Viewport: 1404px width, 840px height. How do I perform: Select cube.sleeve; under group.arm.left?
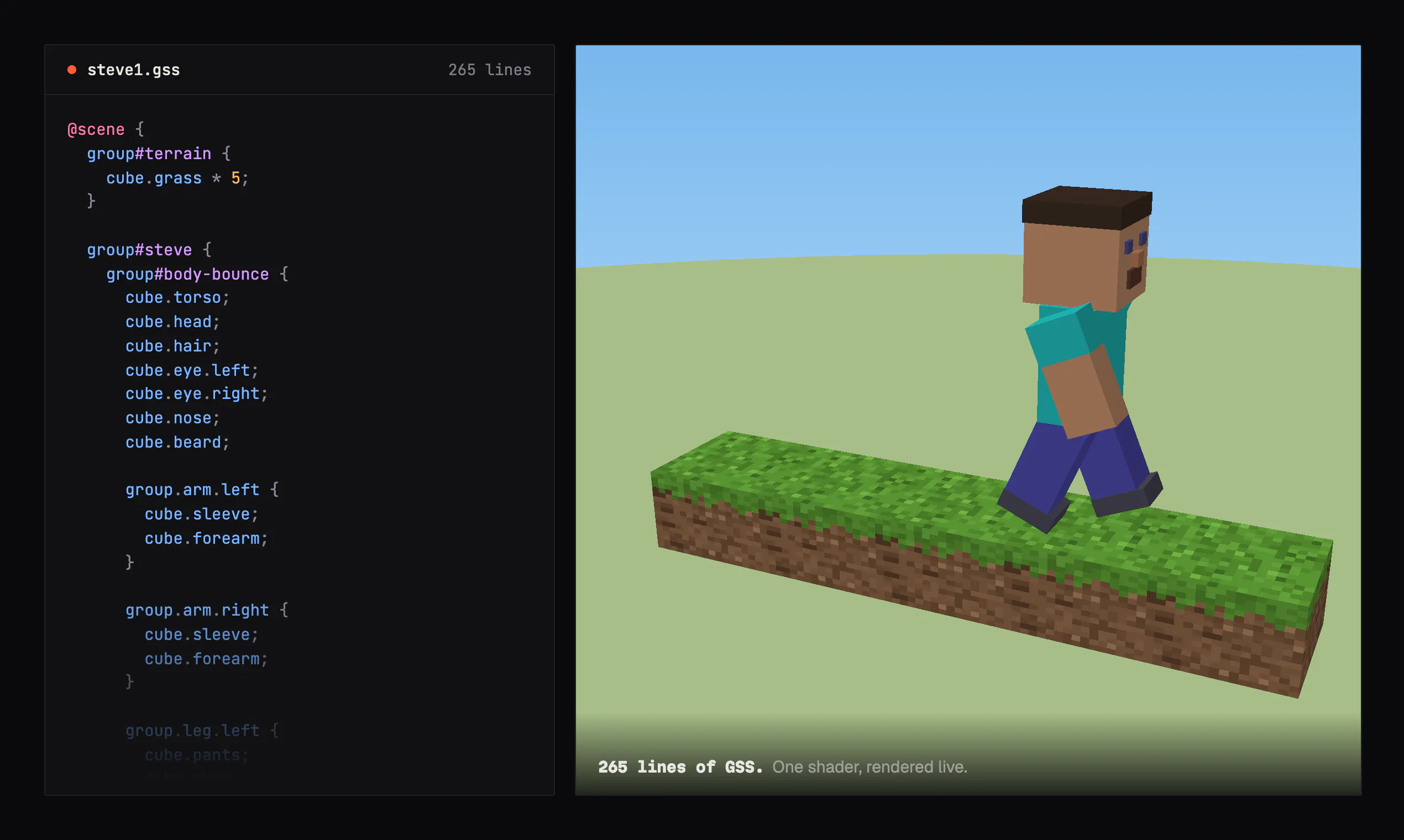(x=202, y=514)
